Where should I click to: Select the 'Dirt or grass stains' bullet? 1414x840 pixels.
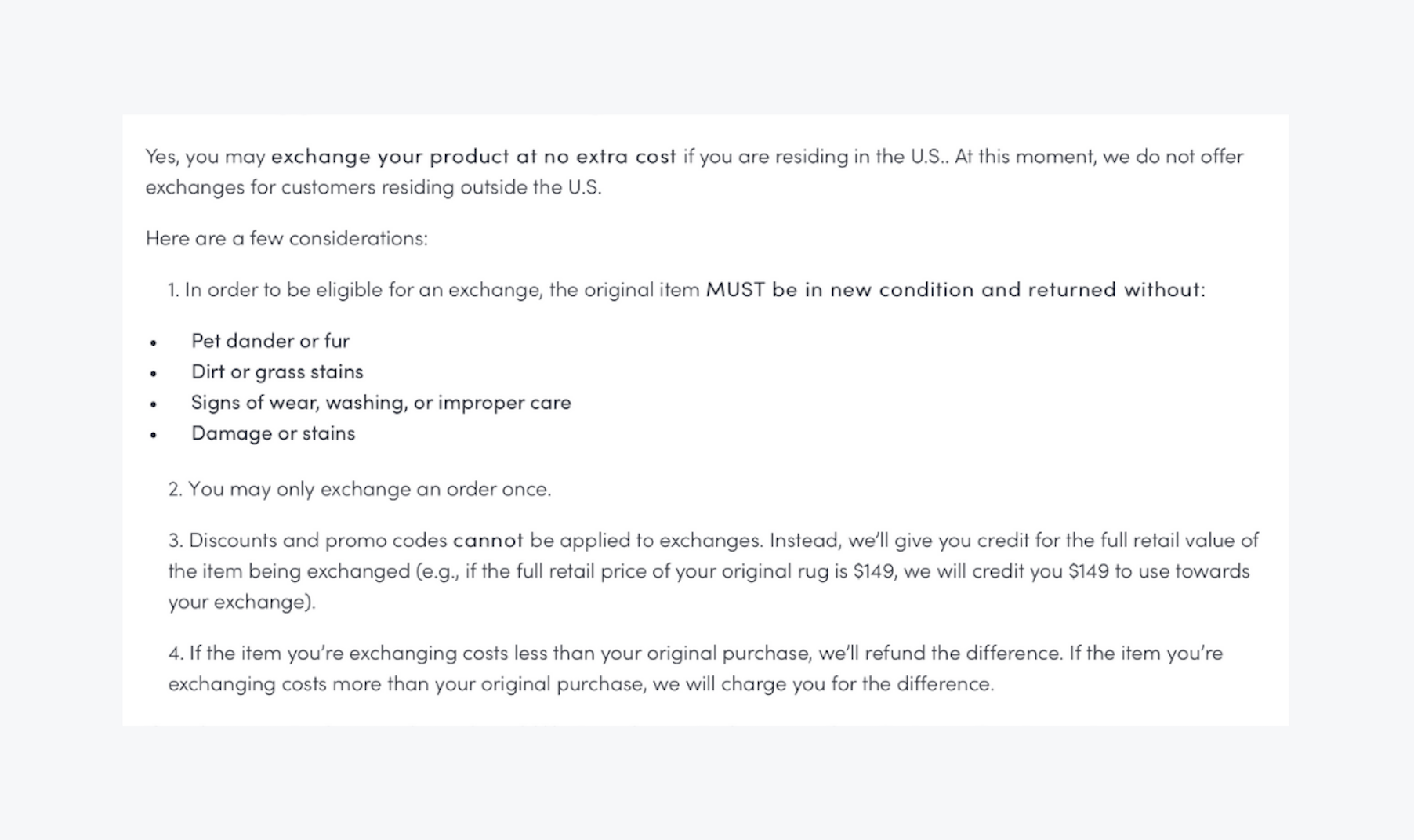click(277, 371)
